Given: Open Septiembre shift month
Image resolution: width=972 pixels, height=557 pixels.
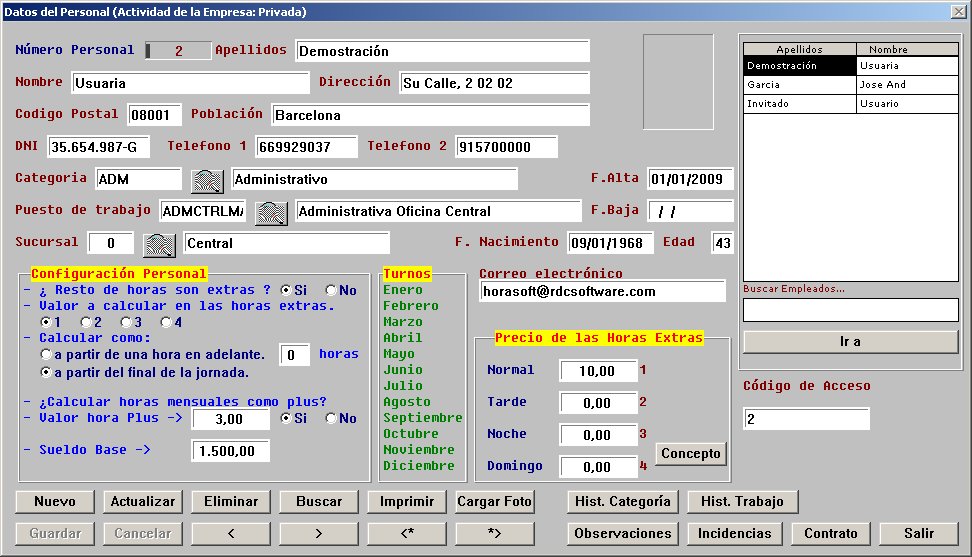Looking at the screenshot, I should [423, 418].
